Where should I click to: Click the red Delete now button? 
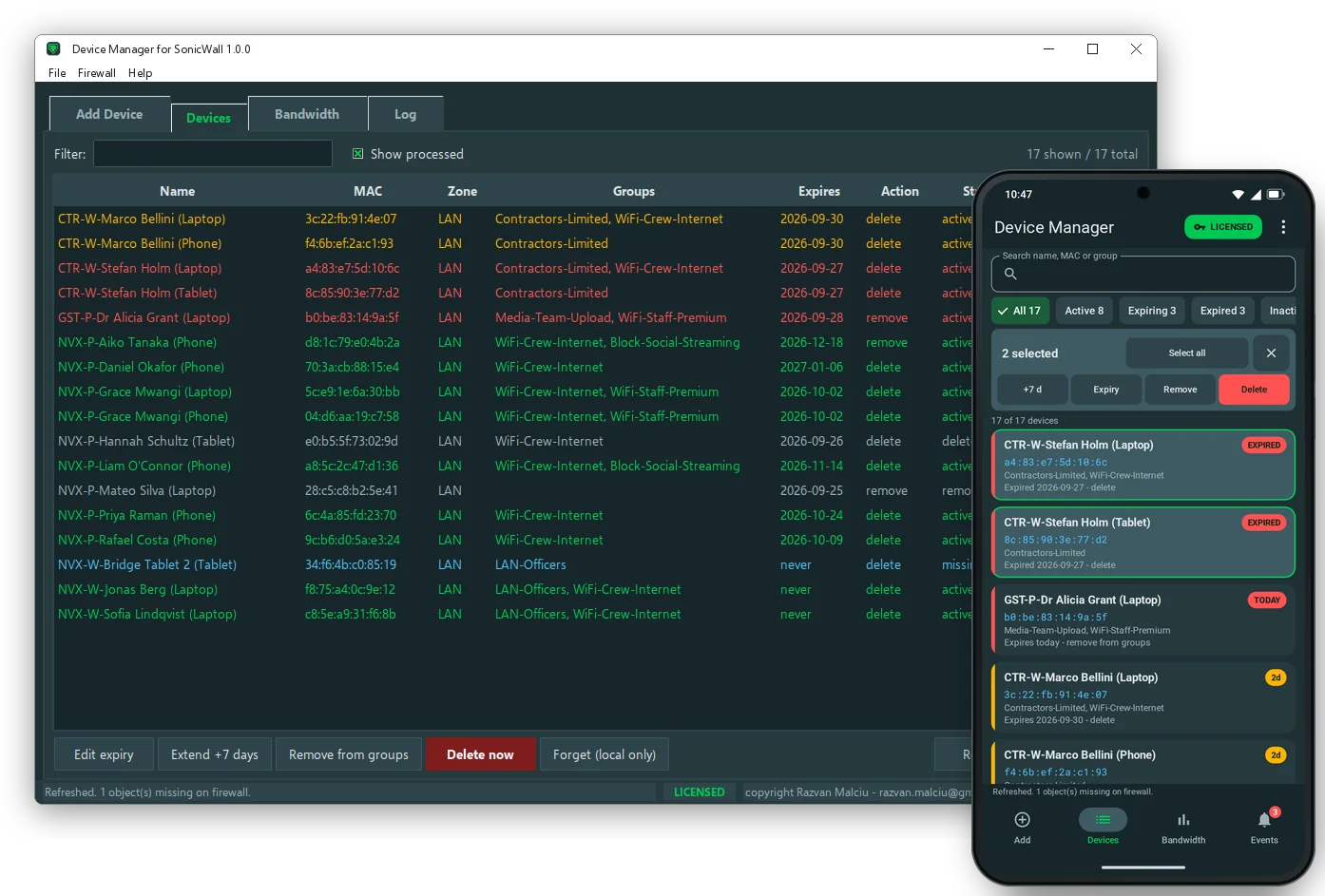click(x=480, y=754)
